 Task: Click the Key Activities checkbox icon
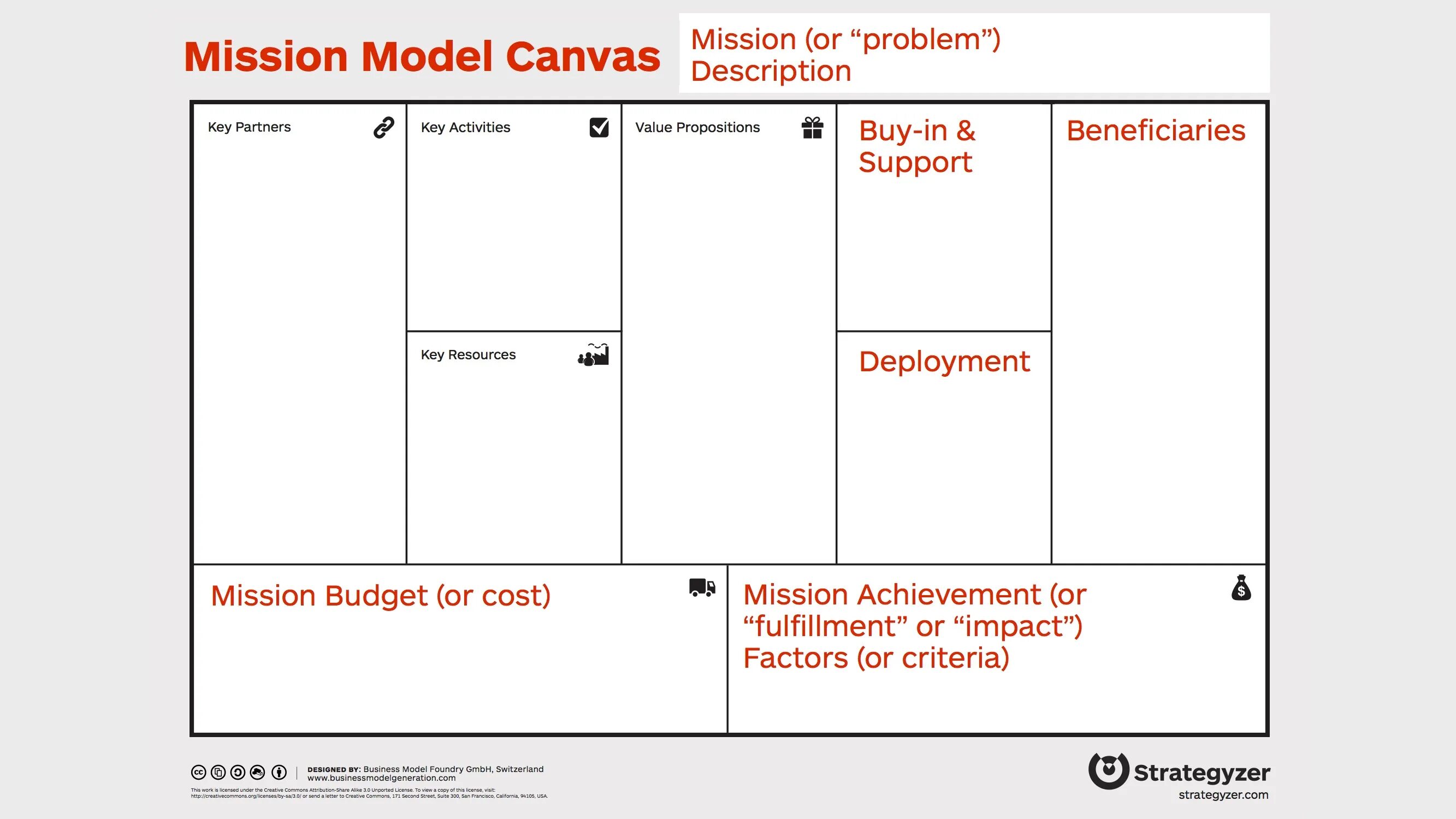coord(597,127)
